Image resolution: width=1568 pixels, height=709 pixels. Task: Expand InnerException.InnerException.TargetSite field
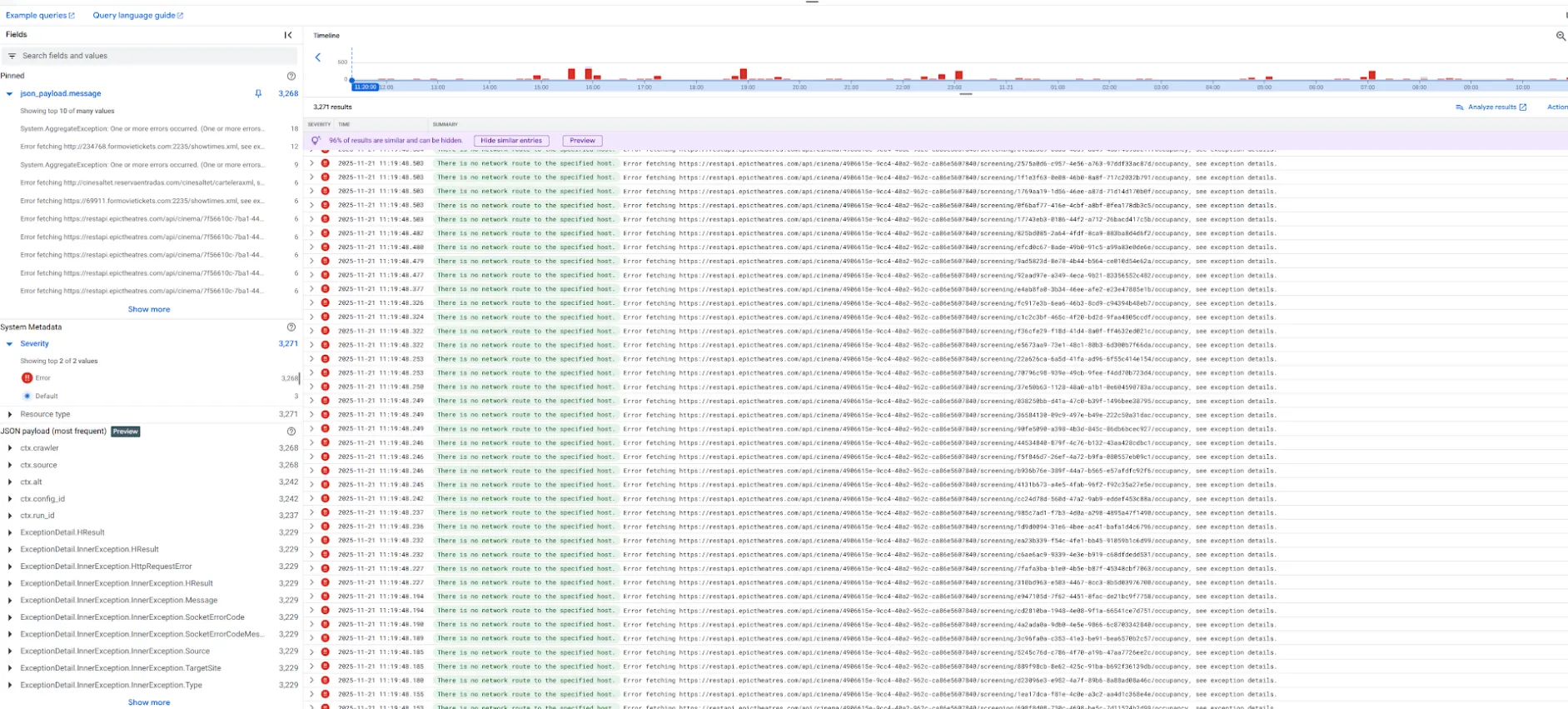pyautogui.click(x=9, y=668)
